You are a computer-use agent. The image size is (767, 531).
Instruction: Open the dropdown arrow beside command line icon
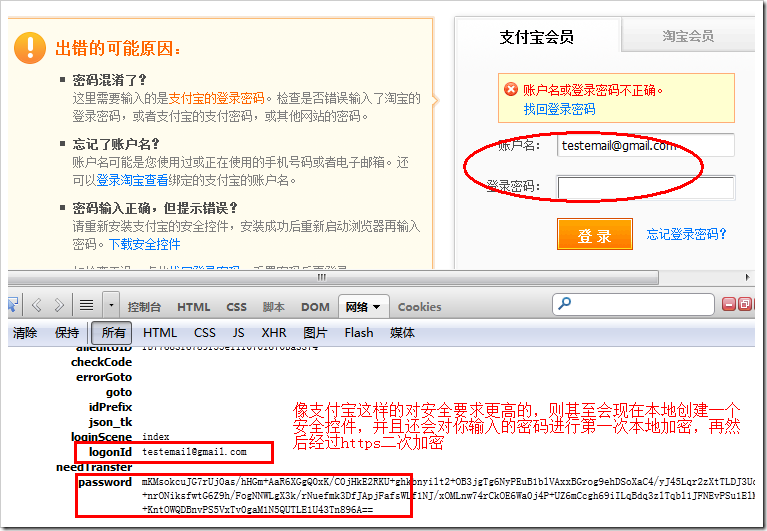coord(110,305)
